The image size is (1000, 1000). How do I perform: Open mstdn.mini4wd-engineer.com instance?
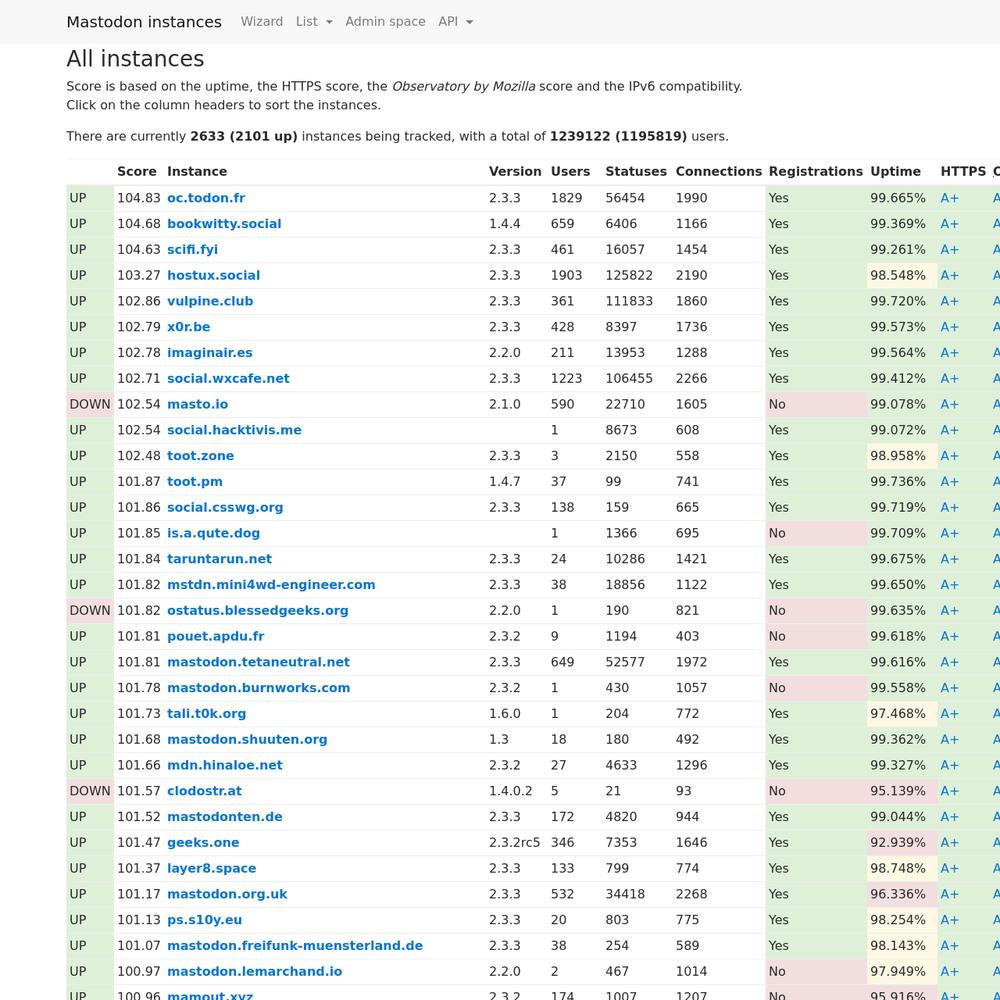point(271,585)
